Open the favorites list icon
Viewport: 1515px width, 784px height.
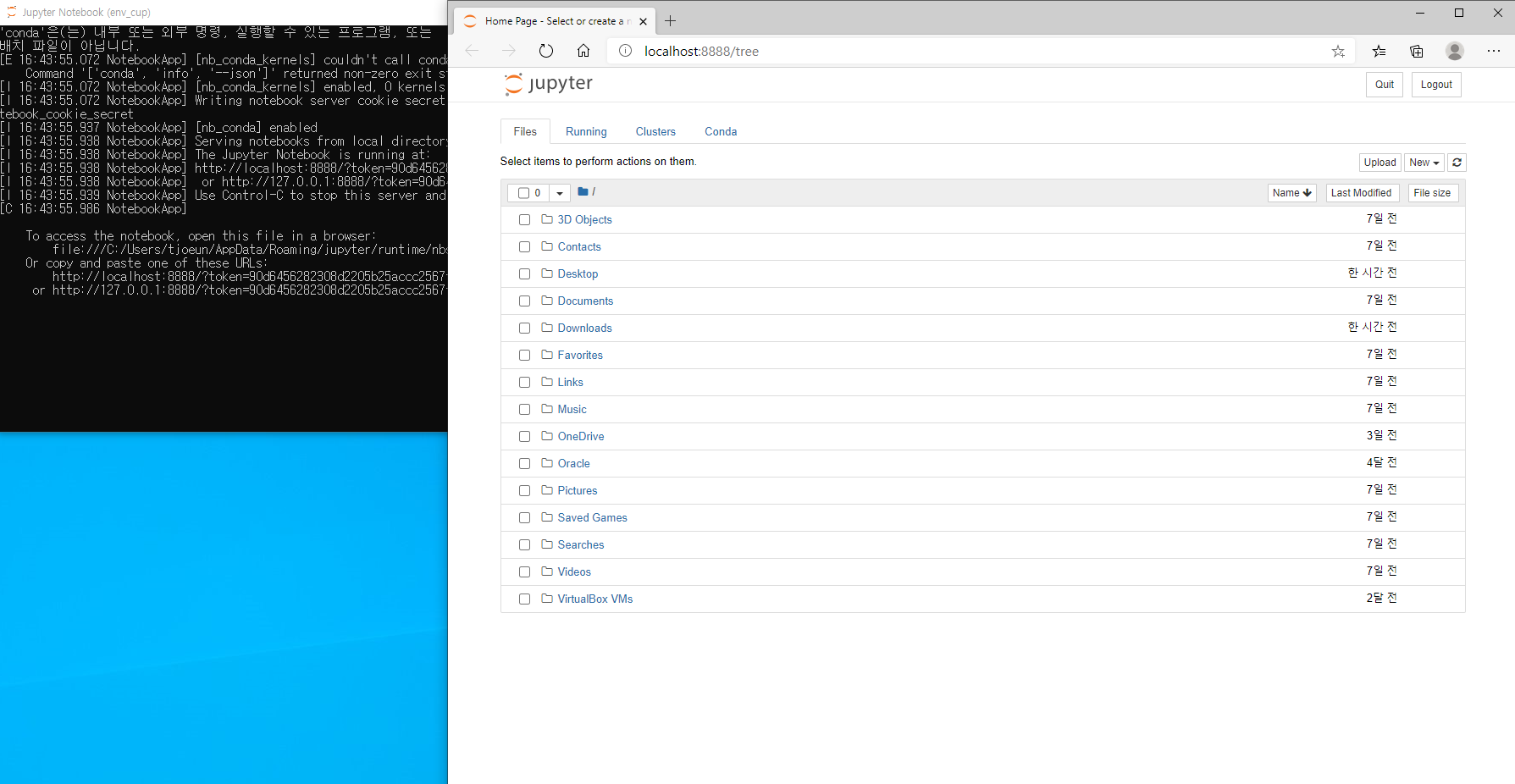coord(1380,51)
